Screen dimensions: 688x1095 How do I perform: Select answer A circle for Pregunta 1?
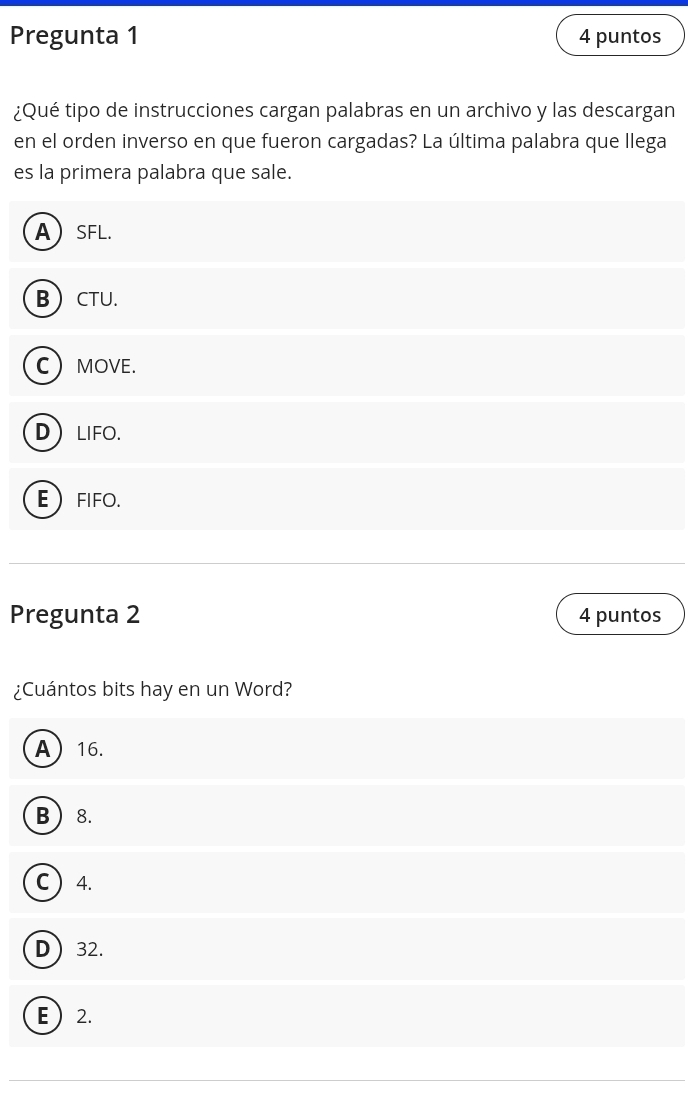click(x=42, y=232)
